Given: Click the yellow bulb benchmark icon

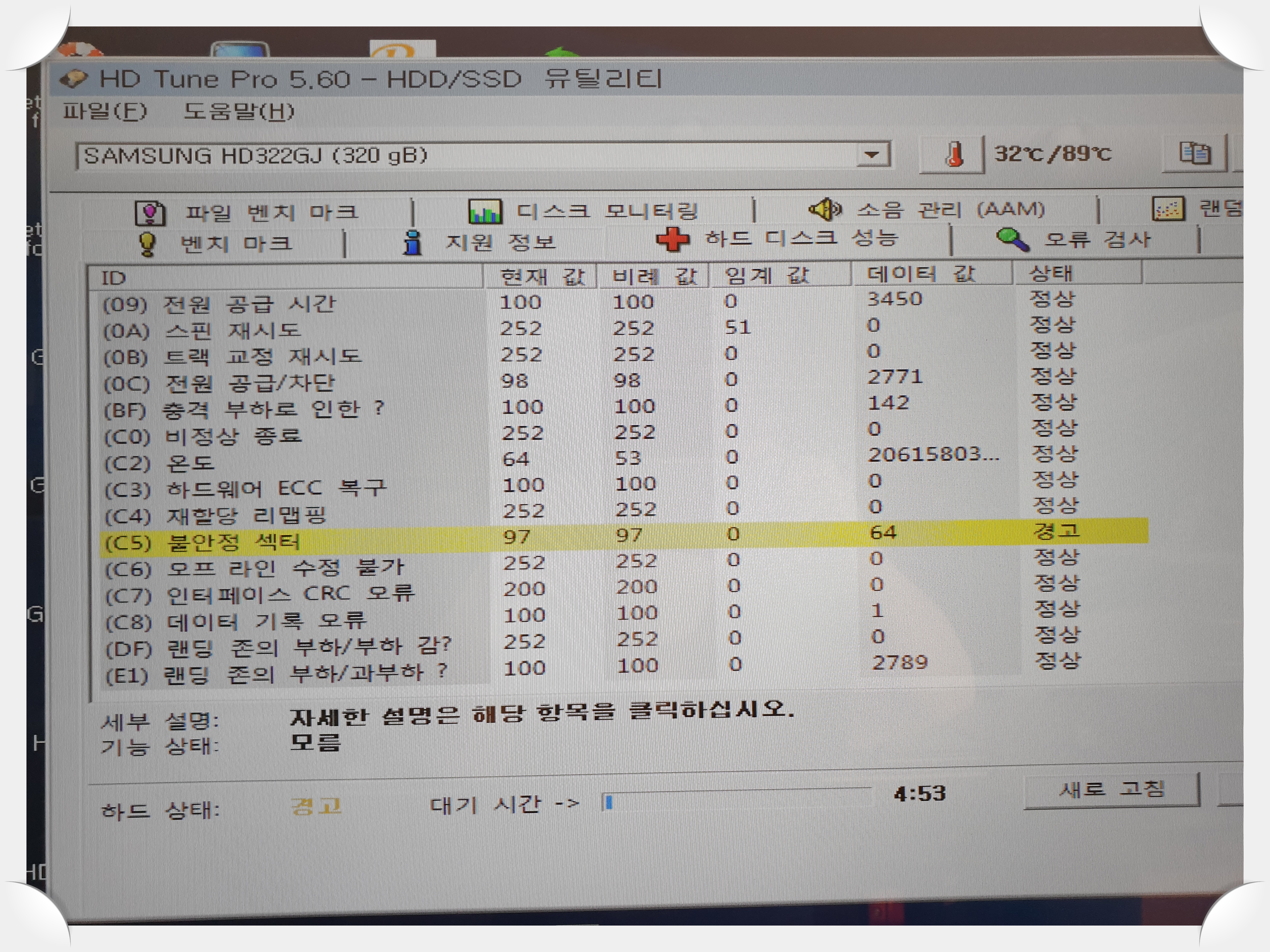Looking at the screenshot, I should [147, 244].
